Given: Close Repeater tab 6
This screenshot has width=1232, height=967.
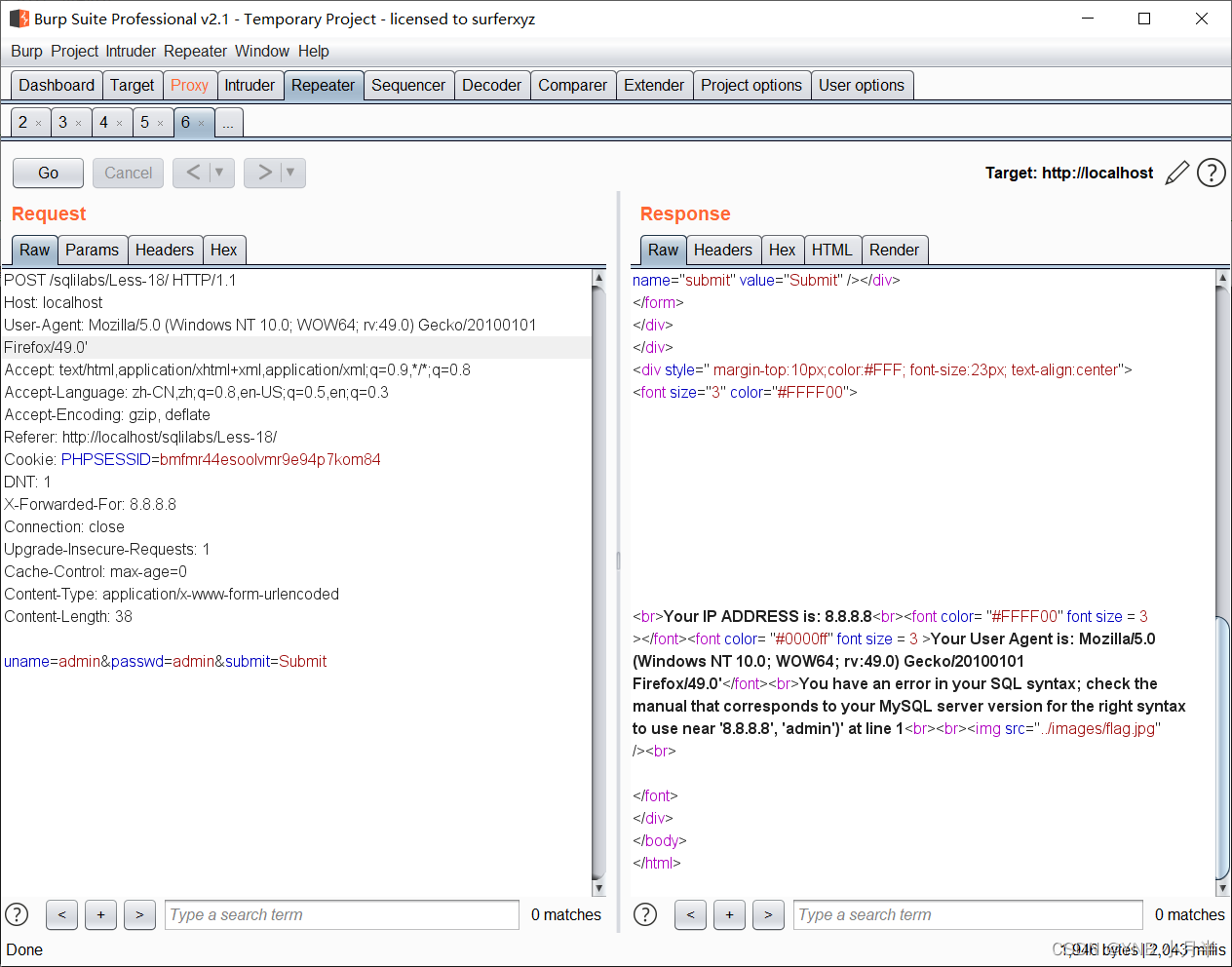Looking at the screenshot, I should pos(201,123).
